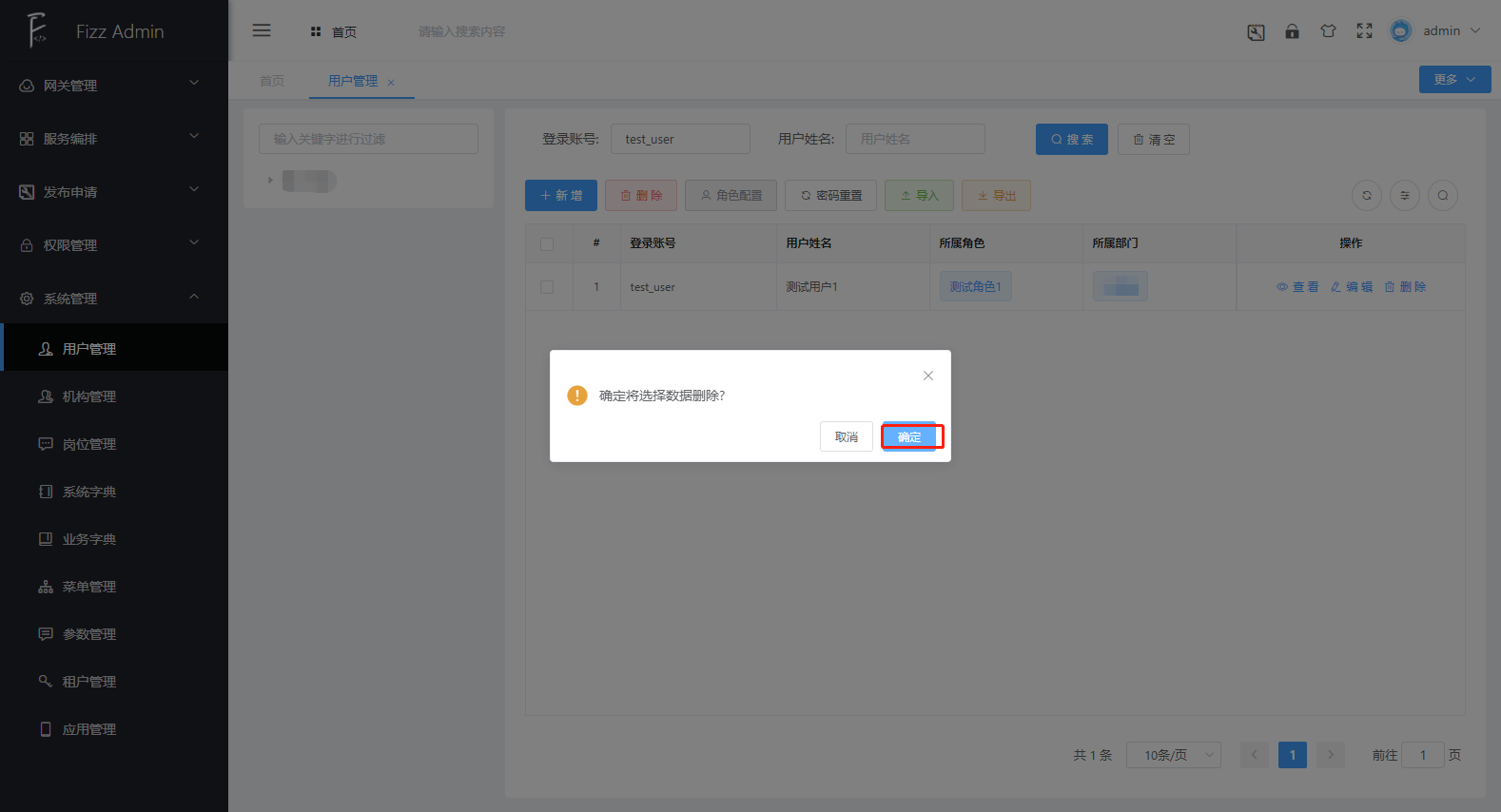Image resolution: width=1501 pixels, height=812 pixels.
Task: Click the theme shirt icon
Action: click(1328, 31)
